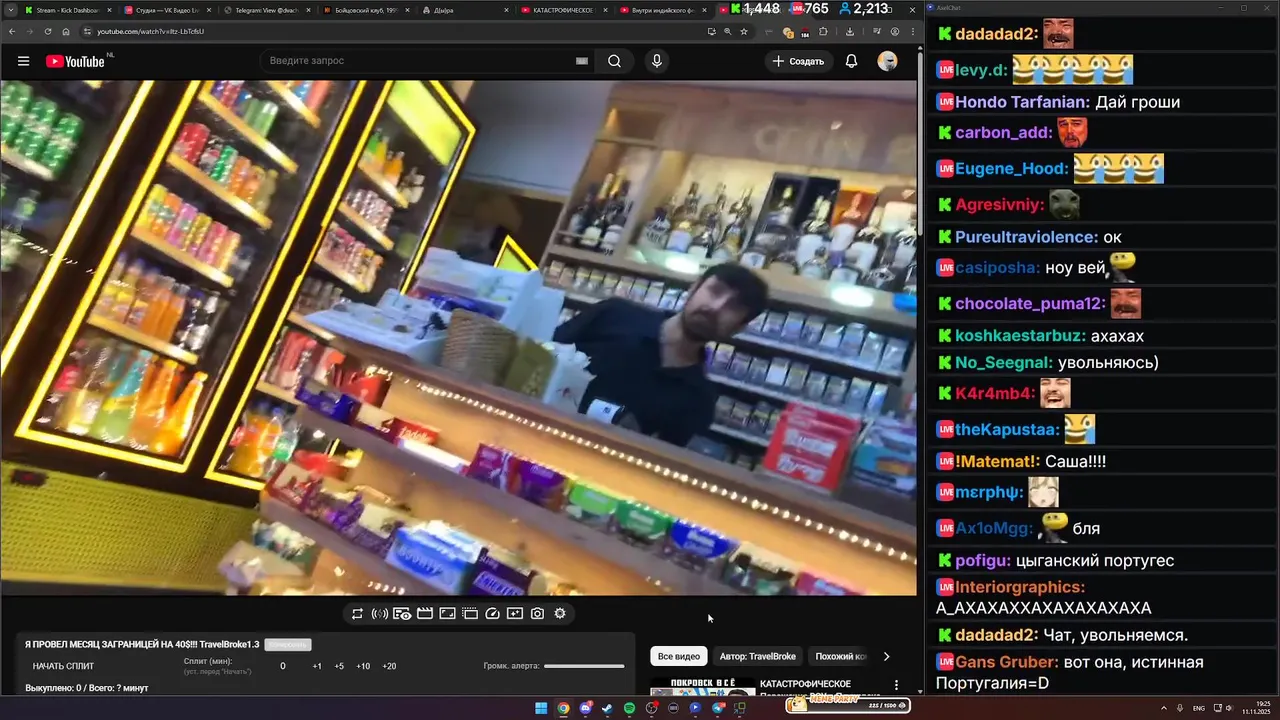The width and height of the screenshot is (1280, 720).
Task: Add +10 minutes to split
Action: pyautogui.click(x=363, y=666)
